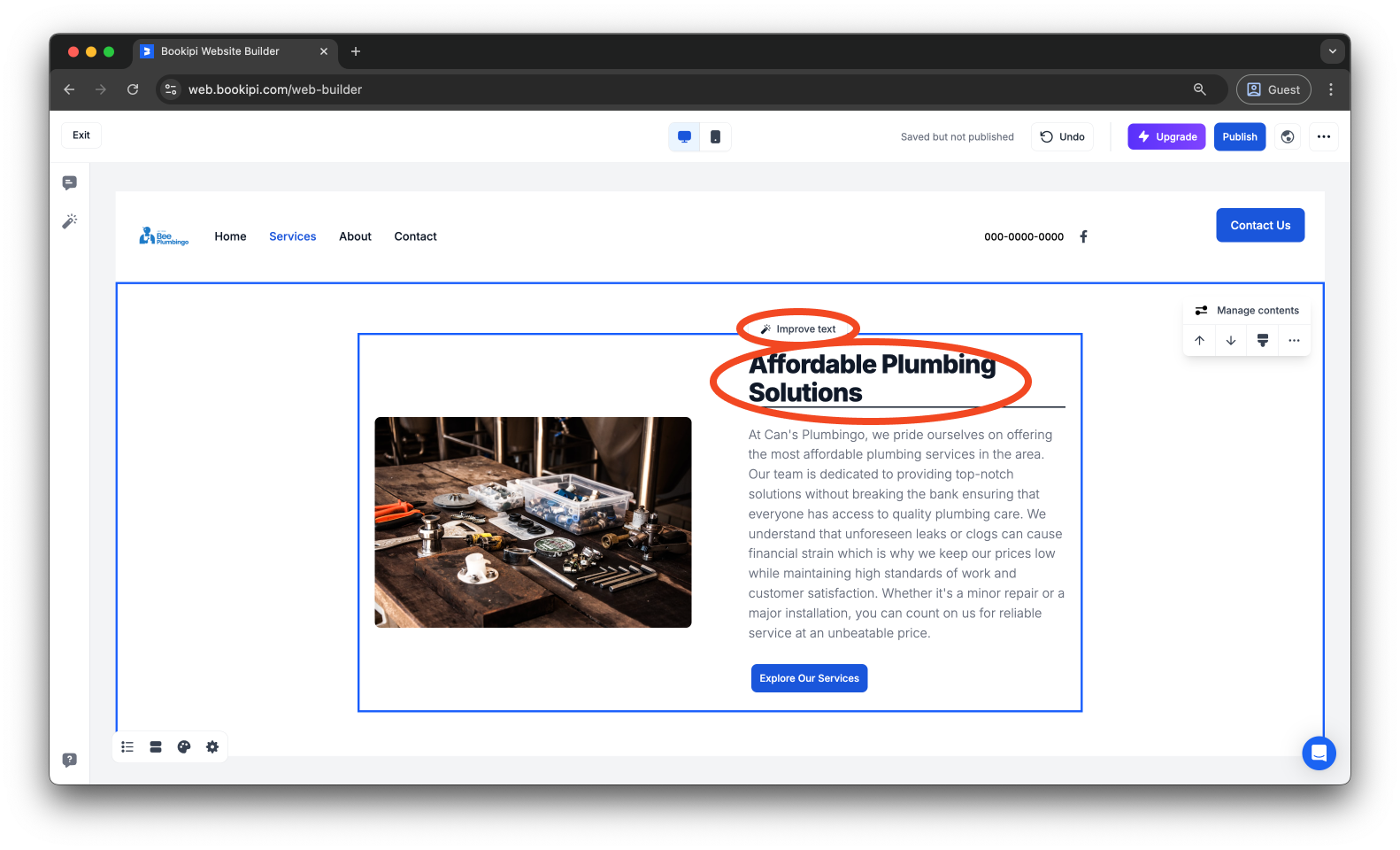Screen dimensions: 1400x850
Task: Open the live chat bubble
Action: point(1319,753)
